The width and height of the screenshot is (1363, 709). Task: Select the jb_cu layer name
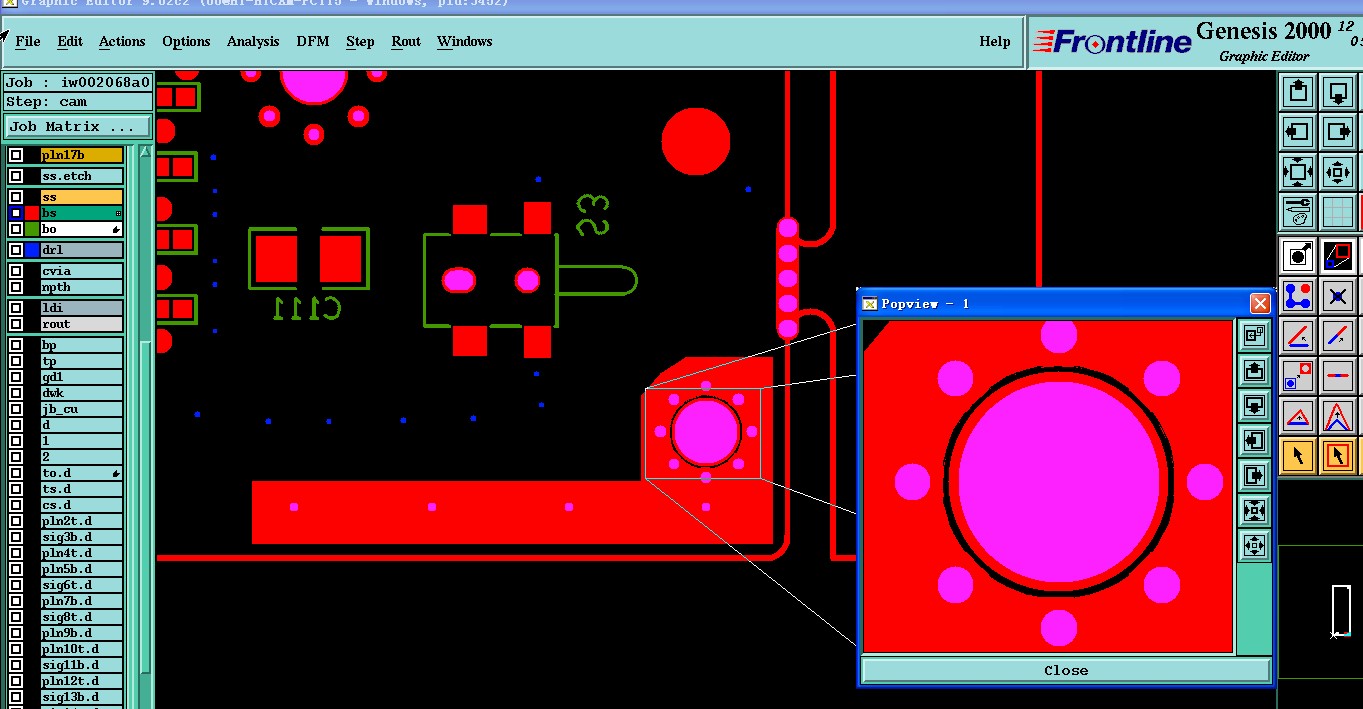82,409
